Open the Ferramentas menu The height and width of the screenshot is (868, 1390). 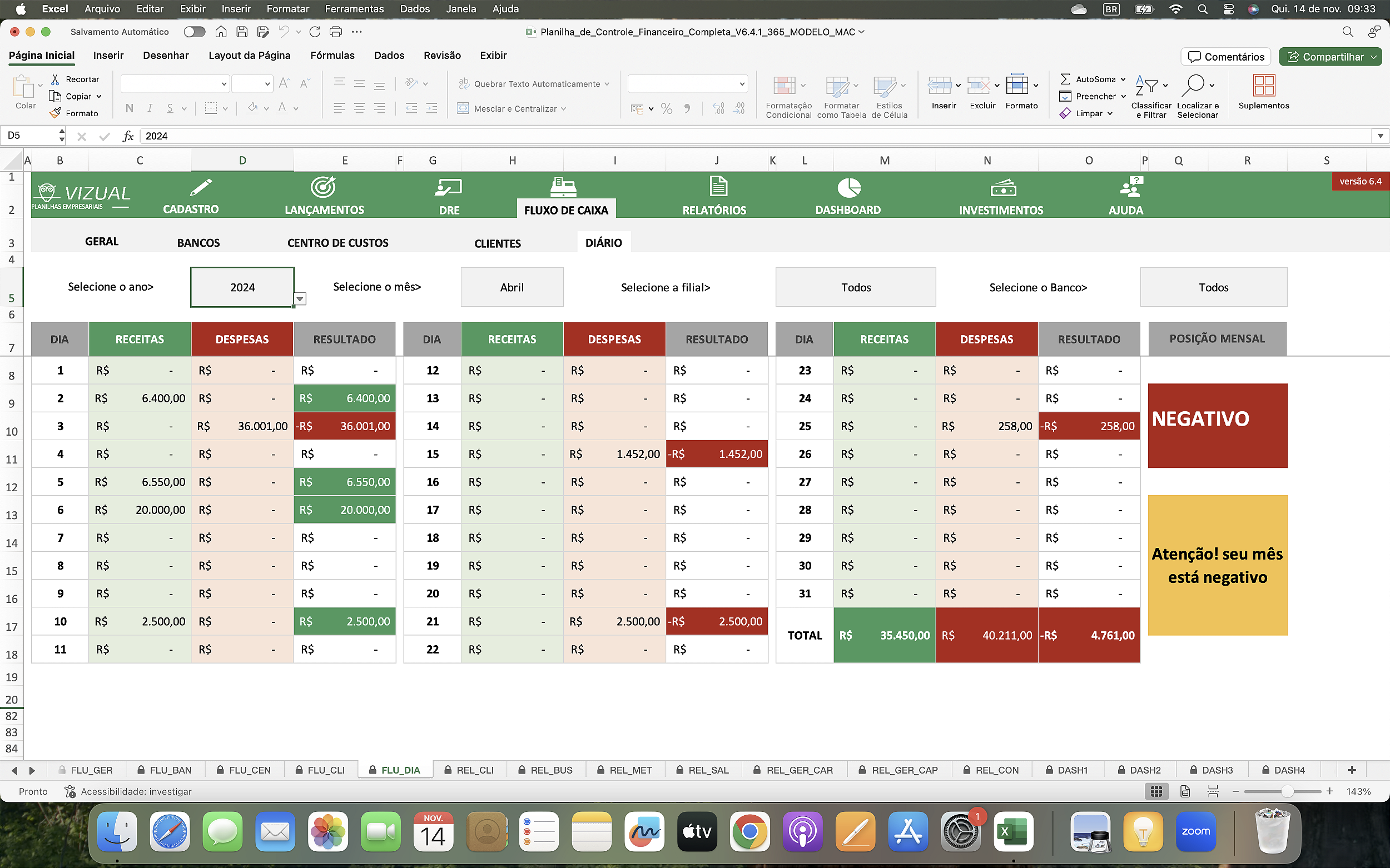pyautogui.click(x=354, y=8)
